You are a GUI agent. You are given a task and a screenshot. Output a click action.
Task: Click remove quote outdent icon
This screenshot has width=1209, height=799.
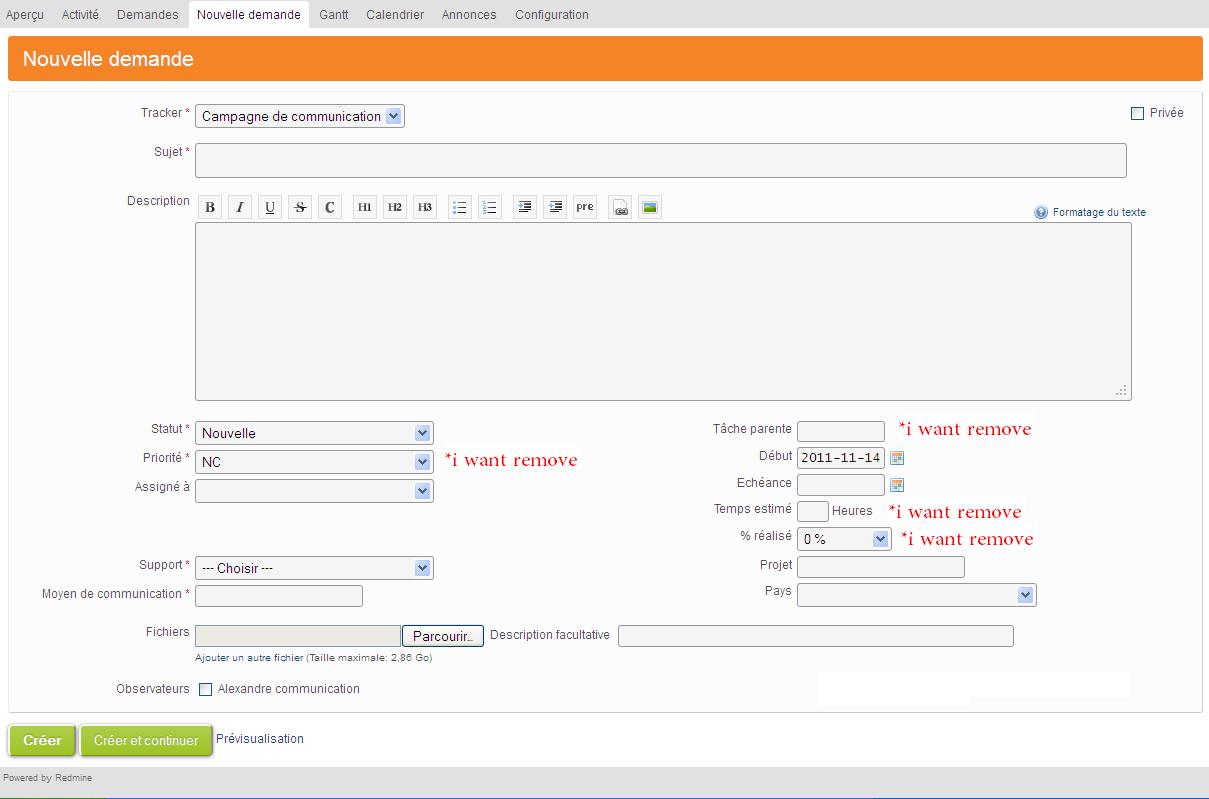click(x=555, y=208)
